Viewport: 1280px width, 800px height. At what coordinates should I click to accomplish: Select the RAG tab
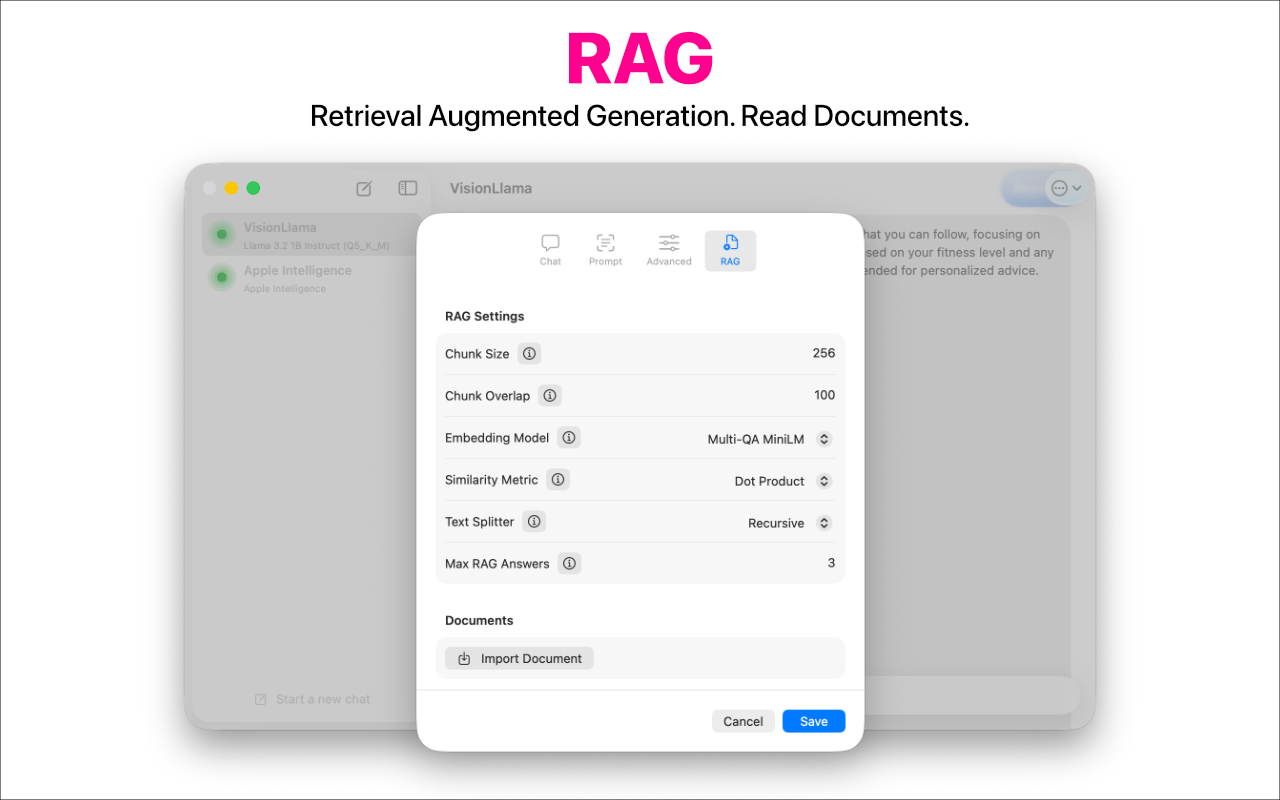pyautogui.click(x=730, y=250)
